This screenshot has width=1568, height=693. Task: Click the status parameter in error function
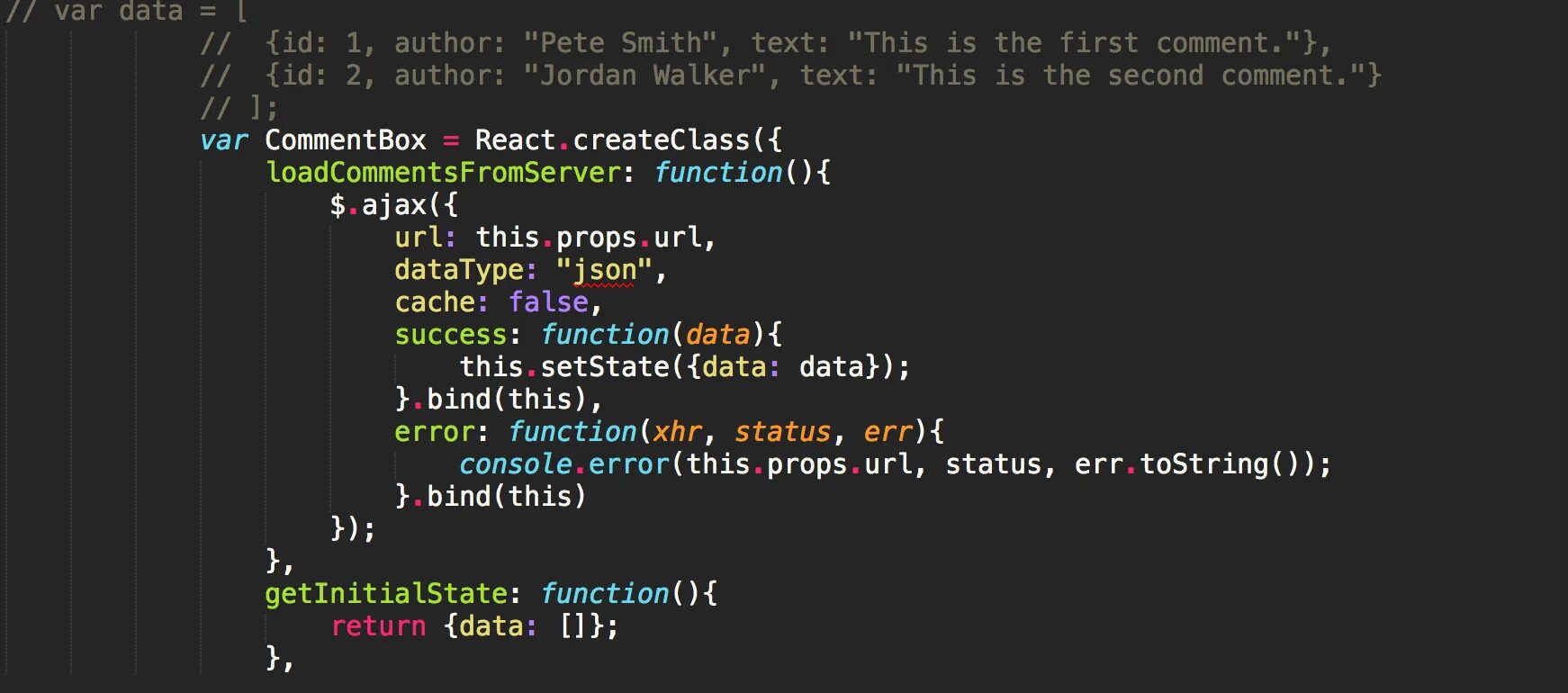(782, 432)
